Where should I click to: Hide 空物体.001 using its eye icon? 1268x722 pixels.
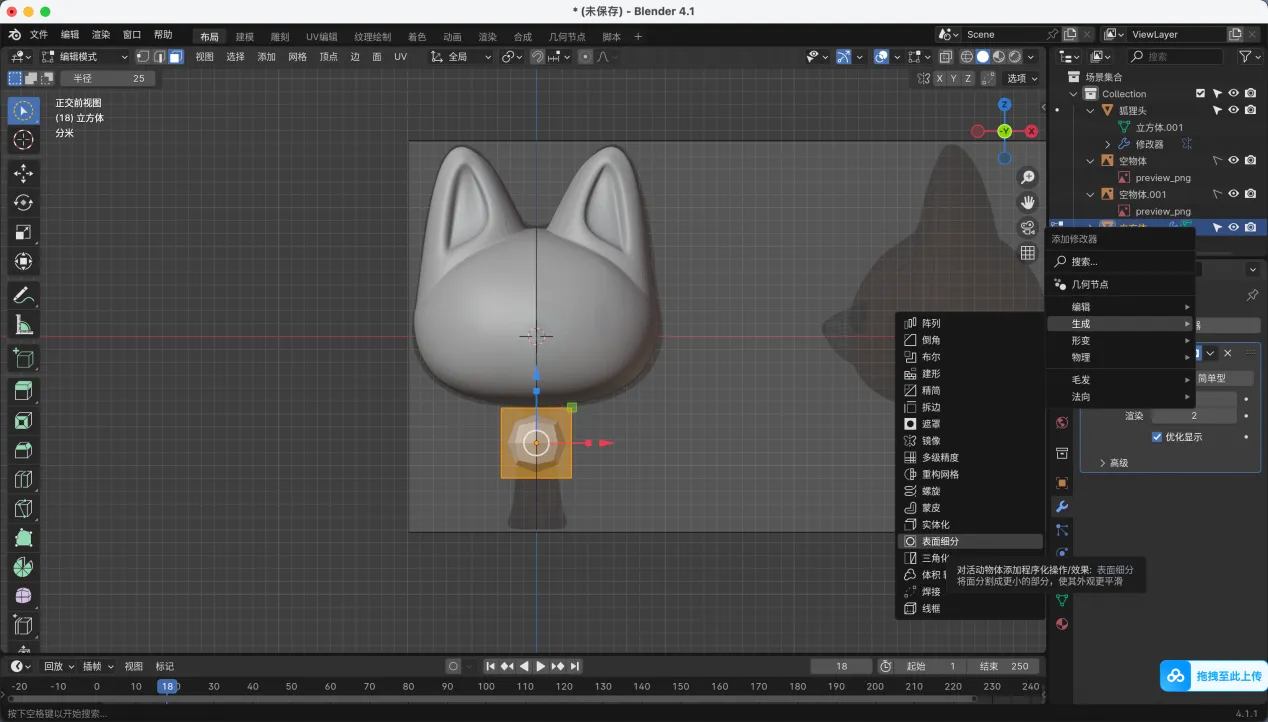point(1233,194)
